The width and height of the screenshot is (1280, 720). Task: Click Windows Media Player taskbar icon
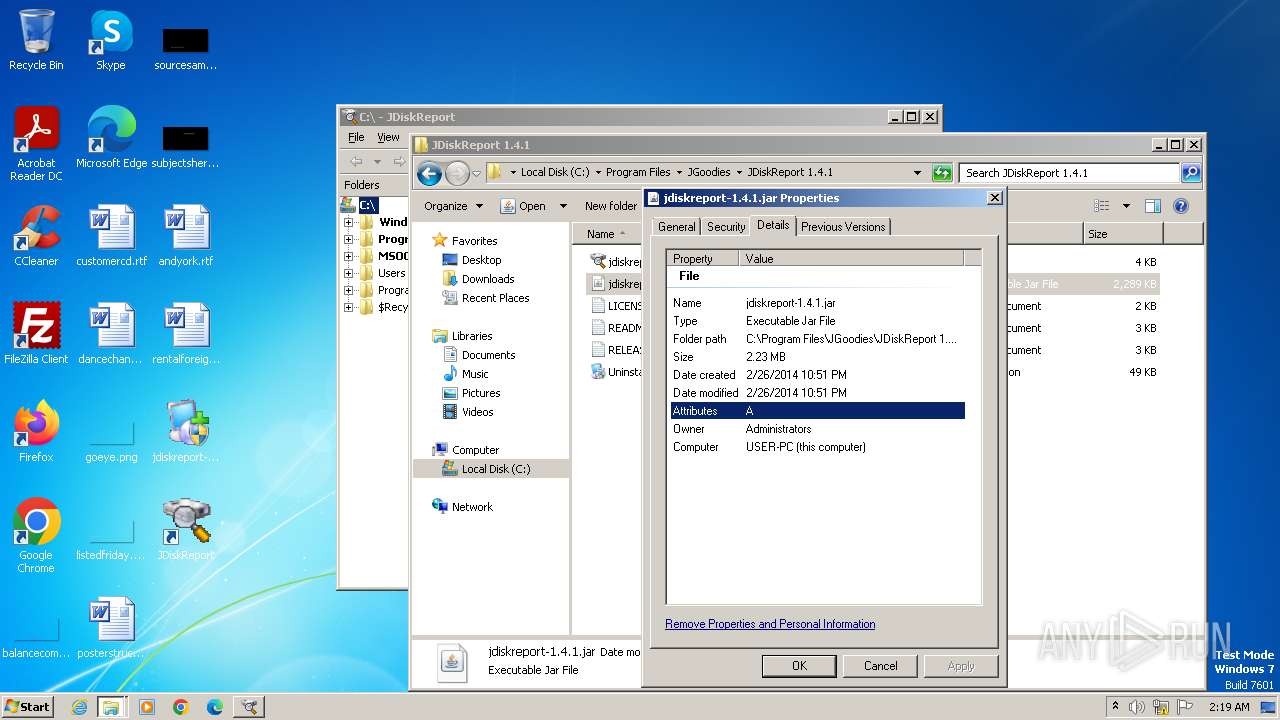(x=147, y=707)
